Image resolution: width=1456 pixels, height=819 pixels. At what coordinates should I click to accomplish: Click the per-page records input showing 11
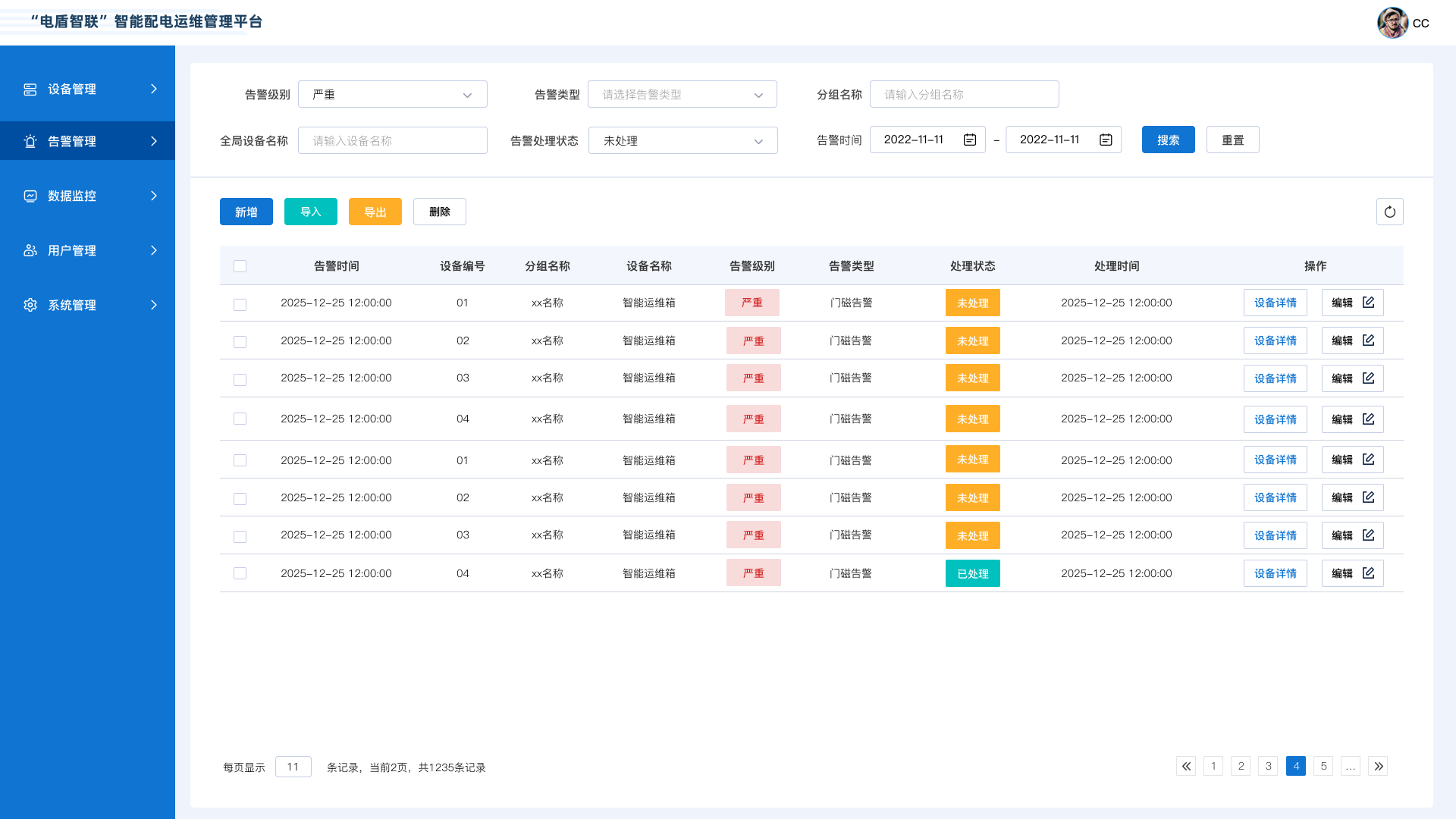click(x=293, y=766)
